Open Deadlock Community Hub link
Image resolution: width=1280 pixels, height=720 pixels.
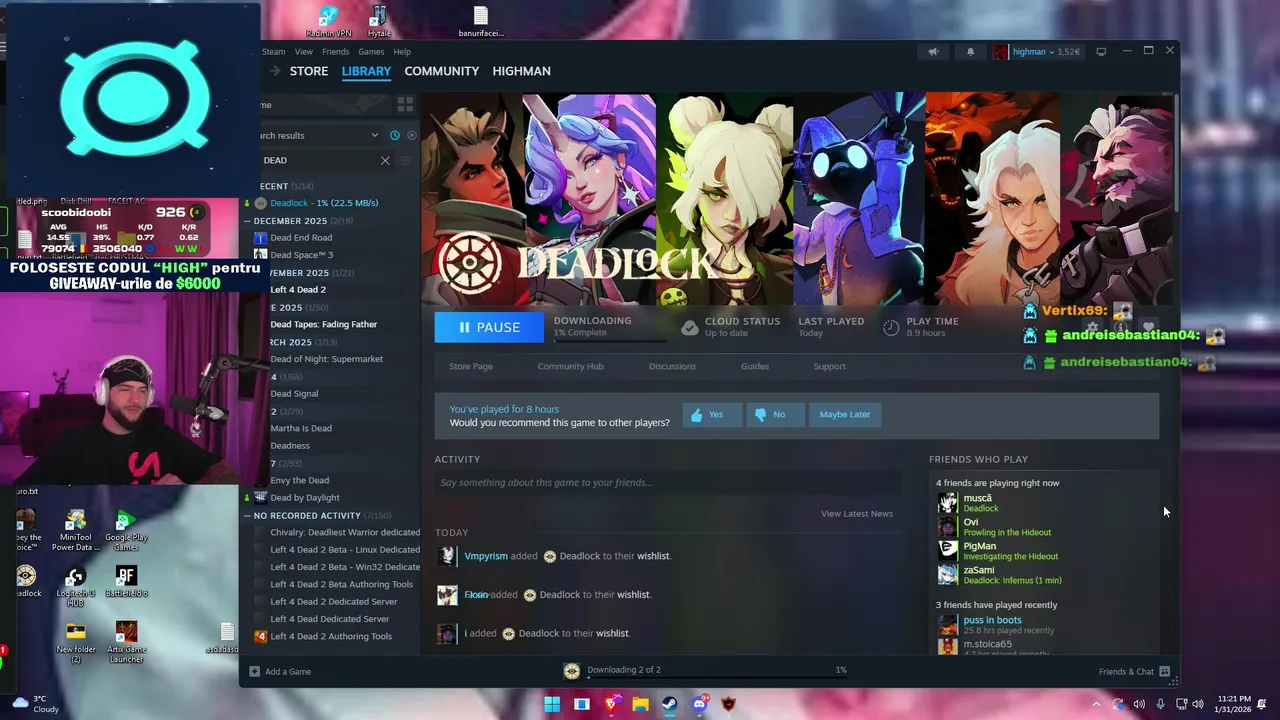tap(571, 366)
